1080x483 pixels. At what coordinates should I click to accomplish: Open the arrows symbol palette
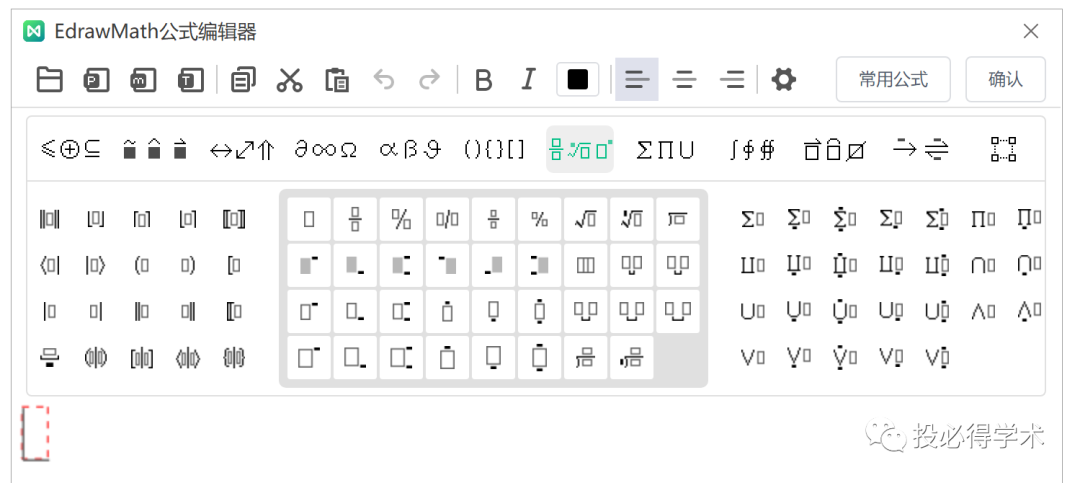(242, 149)
